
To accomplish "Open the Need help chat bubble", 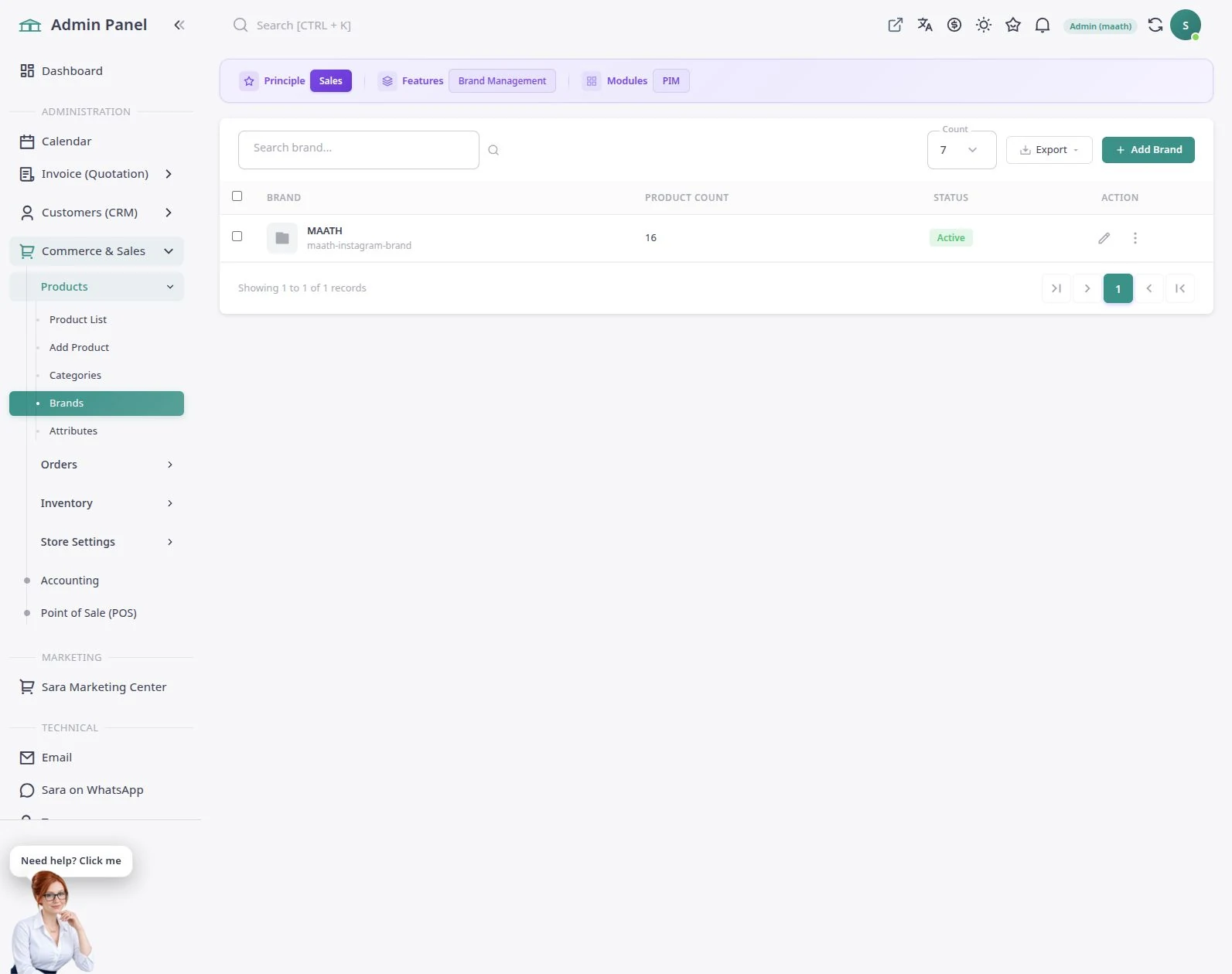I will (x=71, y=861).
